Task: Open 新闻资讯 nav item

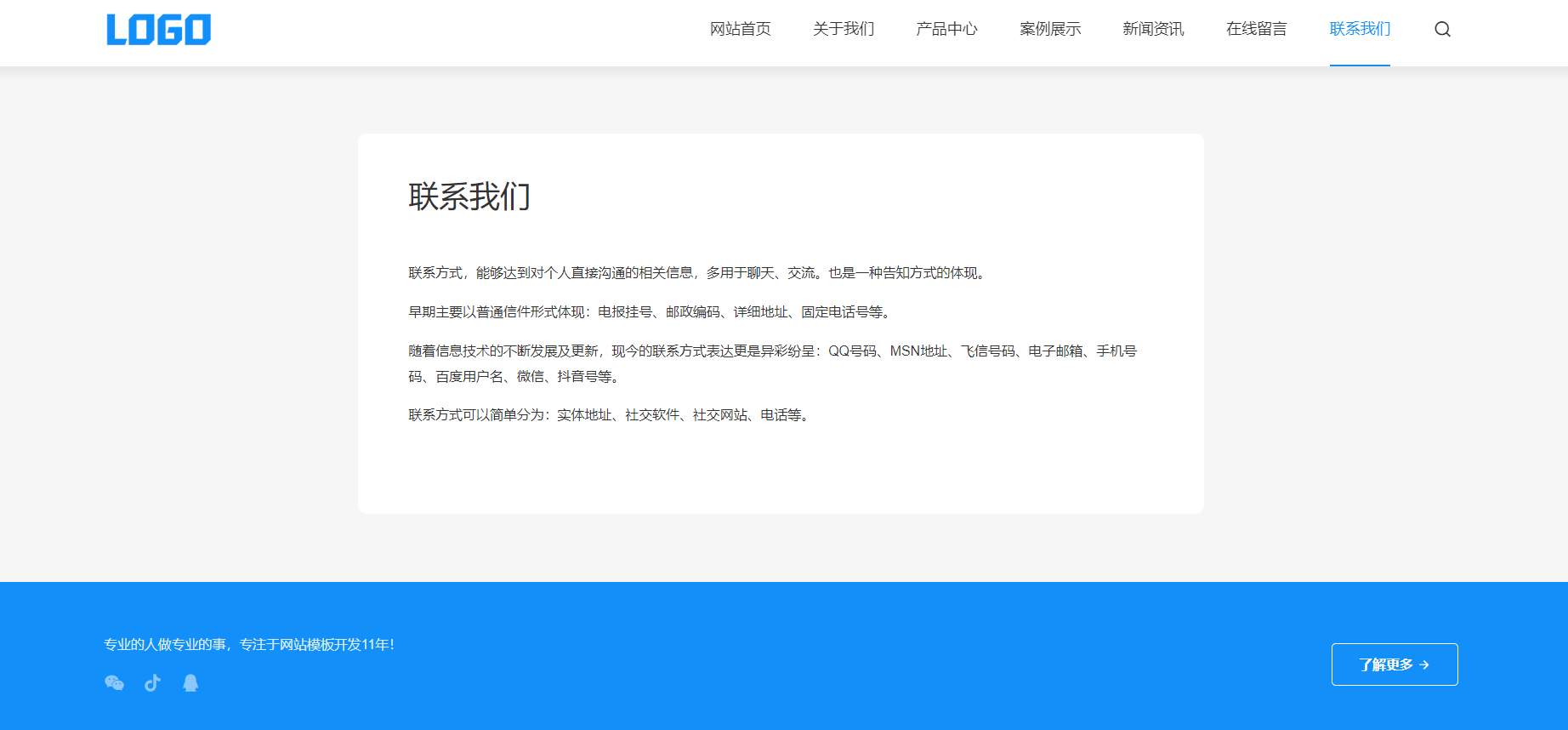Action: click(1153, 29)
